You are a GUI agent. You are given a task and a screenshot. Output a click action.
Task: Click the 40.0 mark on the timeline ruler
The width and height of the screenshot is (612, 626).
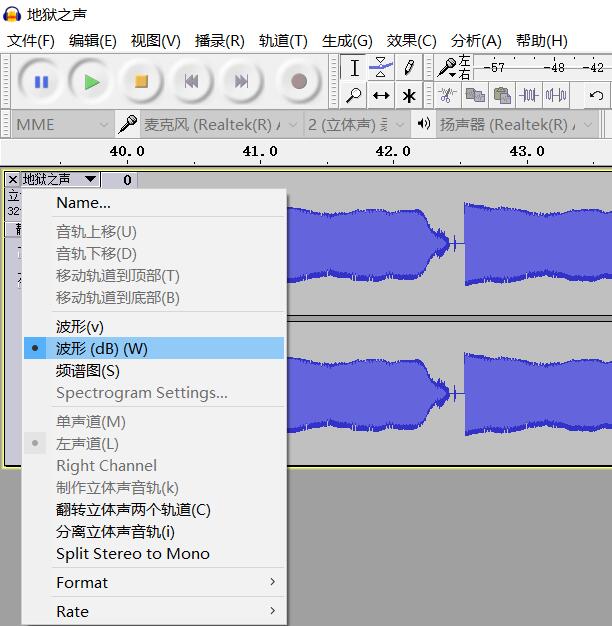(x=127, y=151)
